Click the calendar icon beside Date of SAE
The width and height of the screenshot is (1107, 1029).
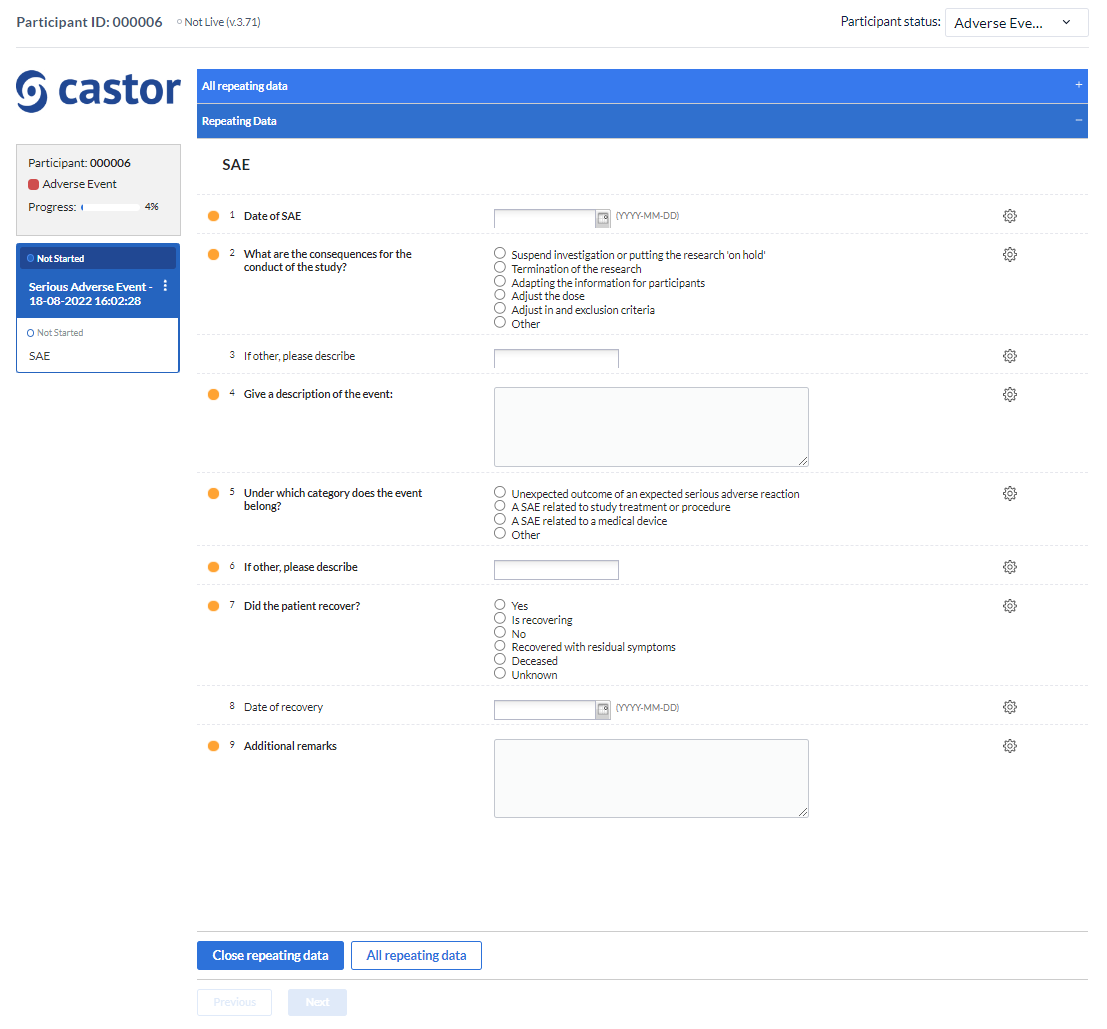[604, 218]
